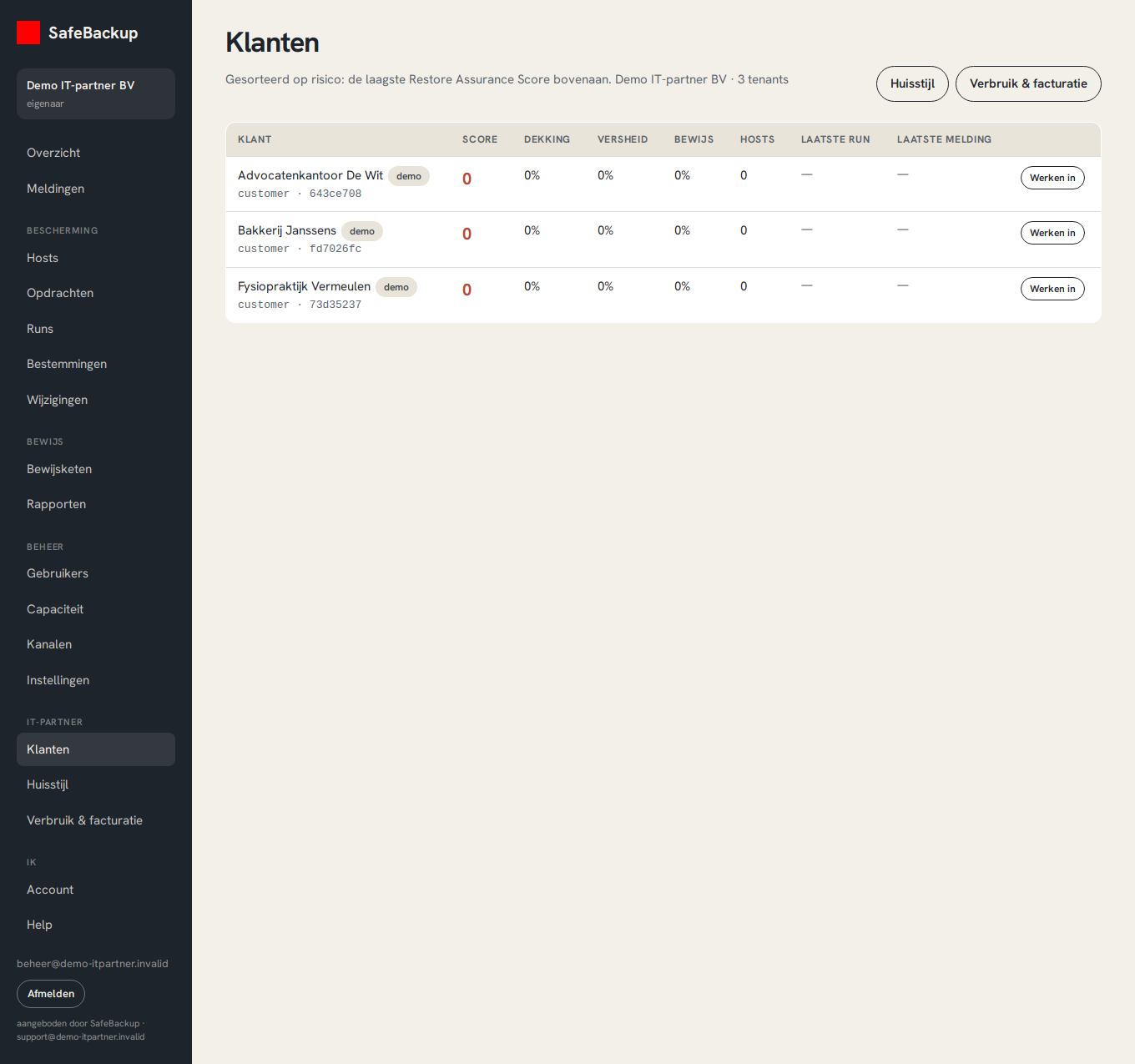Screen dimensions: 1135x1064
Task: Open Capaciteit
Action: pyautogui.click(x=96, y=609)
